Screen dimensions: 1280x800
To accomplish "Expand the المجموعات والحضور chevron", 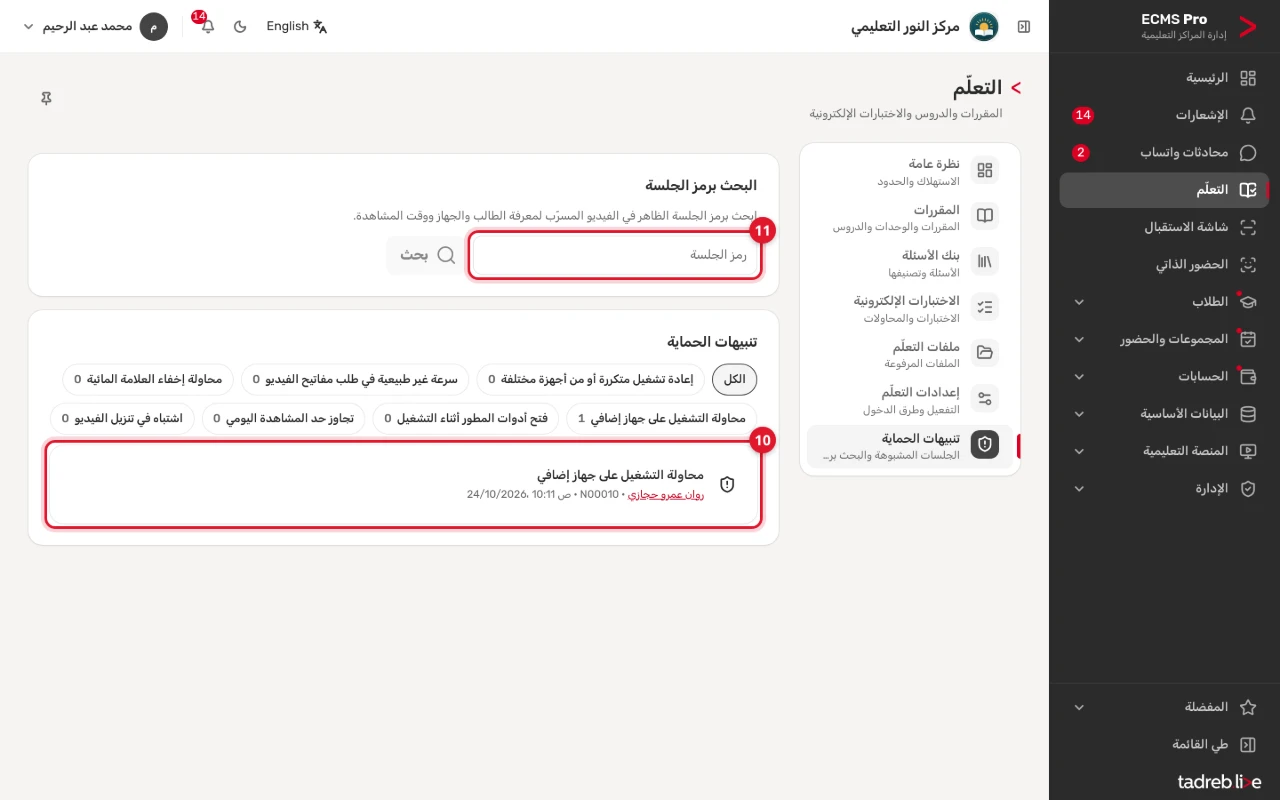I will (1079, 339).
